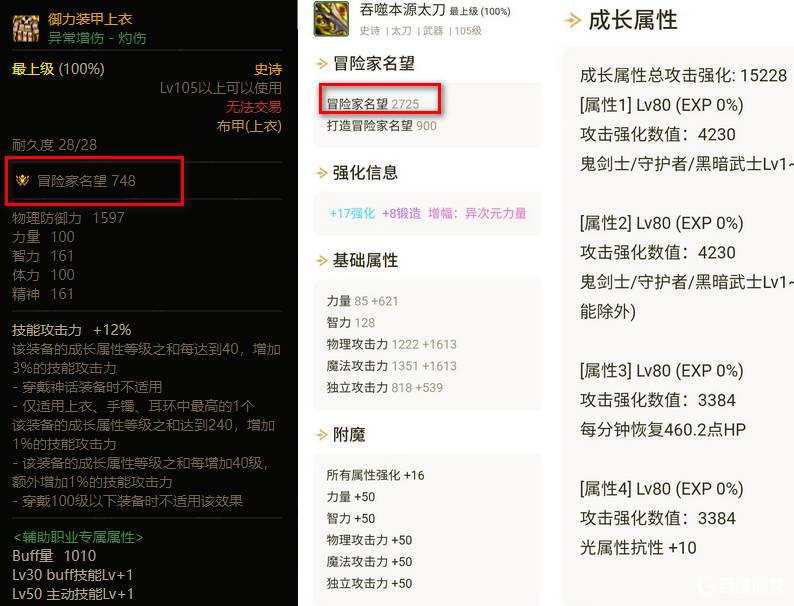794x606 pixels.
Task: Click the 冒险家名望 2725 value
Action: coord(373,104)
